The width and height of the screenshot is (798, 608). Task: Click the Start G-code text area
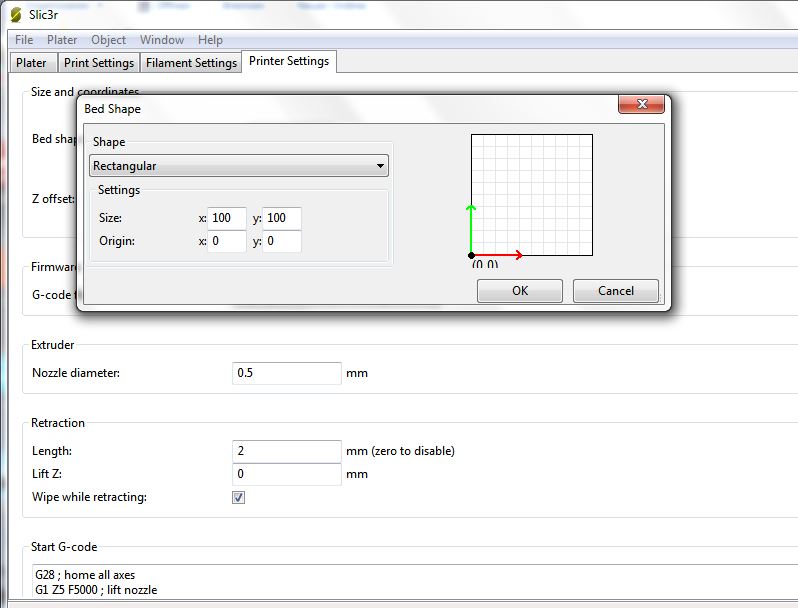click(x=415, y=582)
